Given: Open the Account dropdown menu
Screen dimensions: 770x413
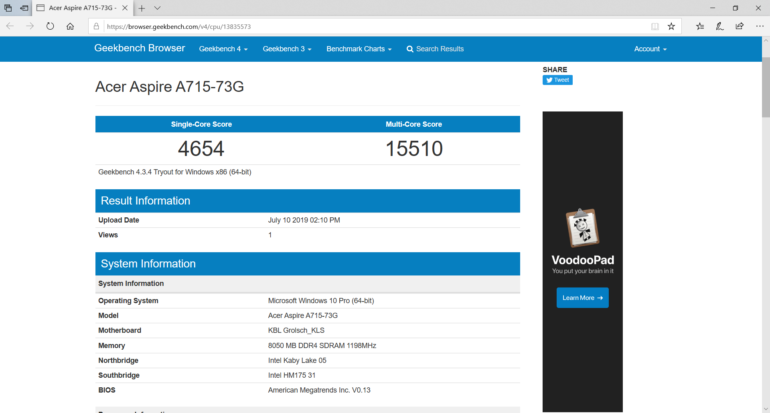Looking at the screenshot, I should [650, 49].
